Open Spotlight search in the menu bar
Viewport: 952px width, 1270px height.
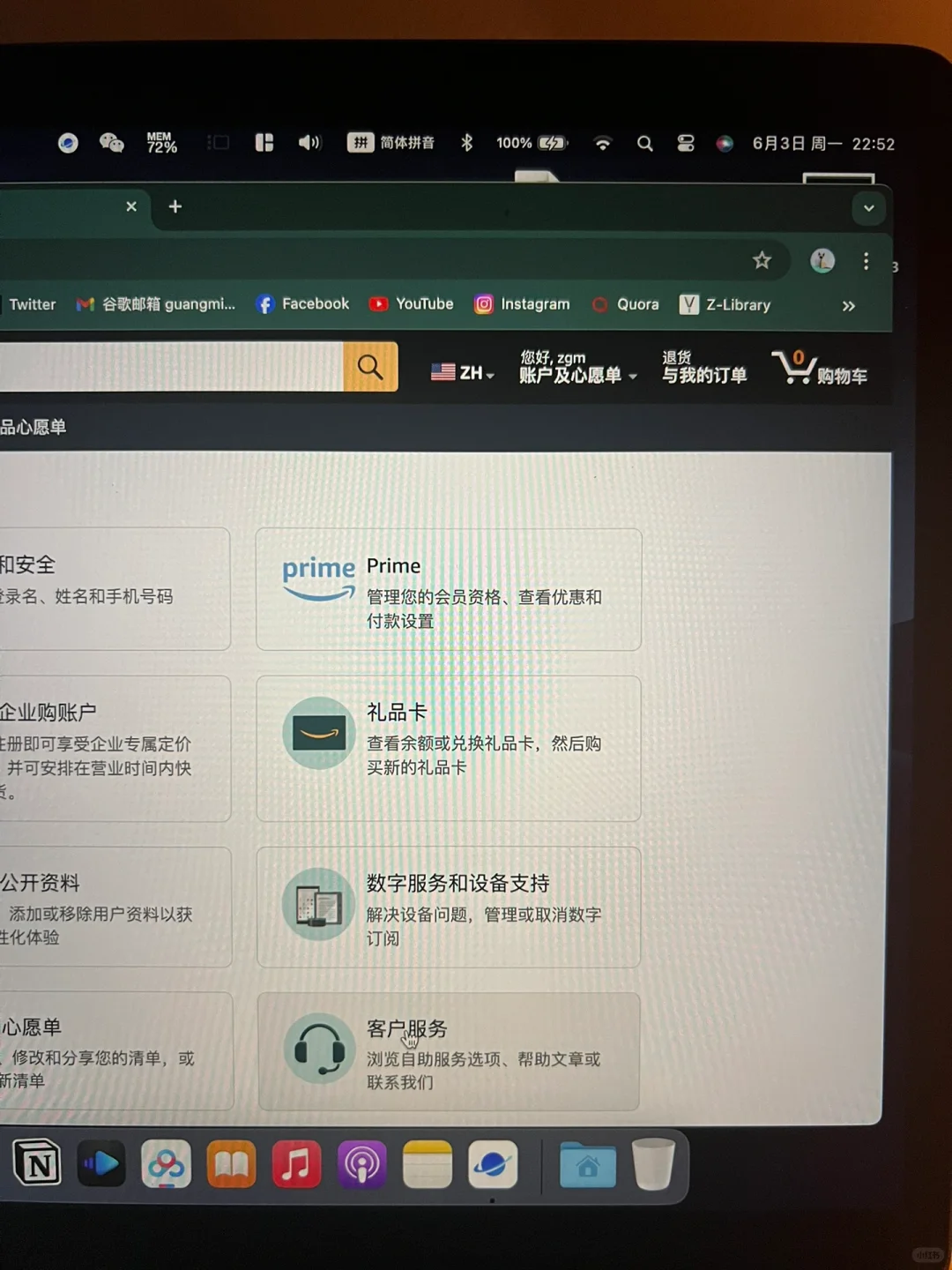pyautogui.click(x=645, y=143)
